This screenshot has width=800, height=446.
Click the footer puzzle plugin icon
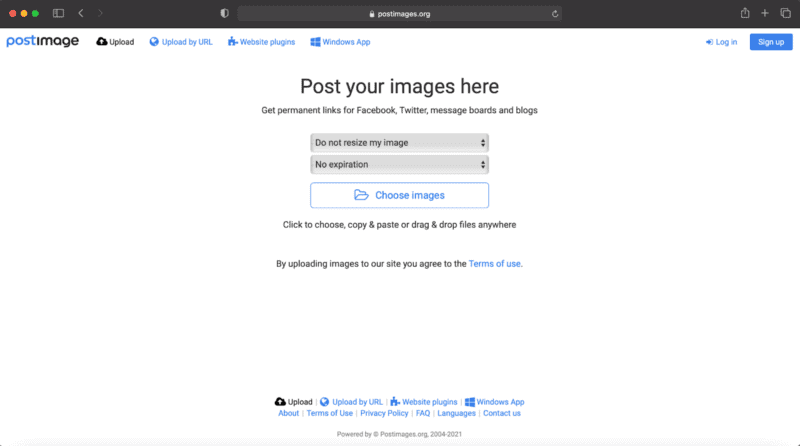(x=395, y=402)
